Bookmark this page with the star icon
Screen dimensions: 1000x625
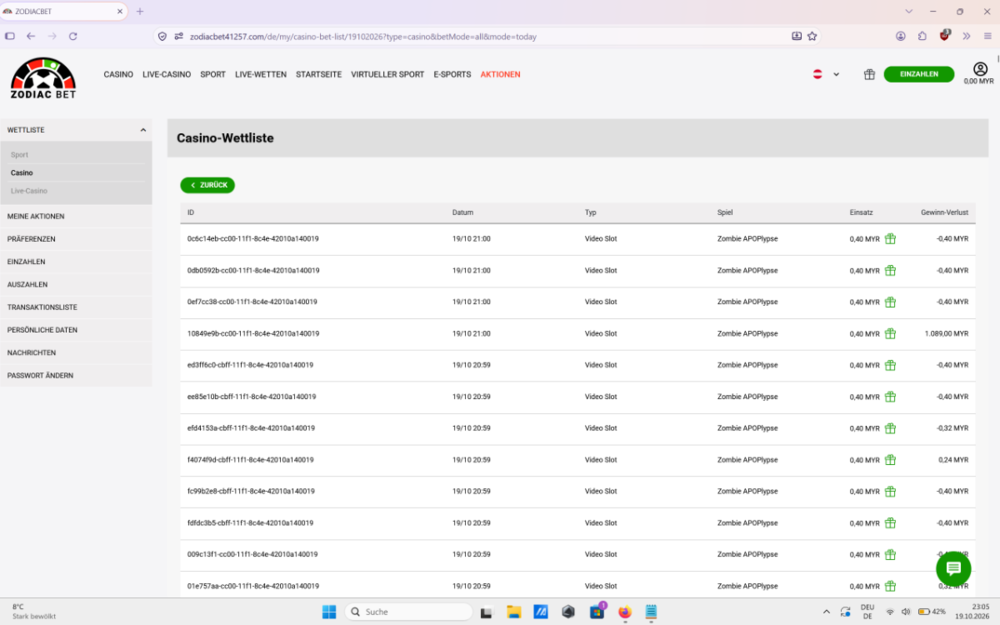pyautogui.click(x=812, y=36)
